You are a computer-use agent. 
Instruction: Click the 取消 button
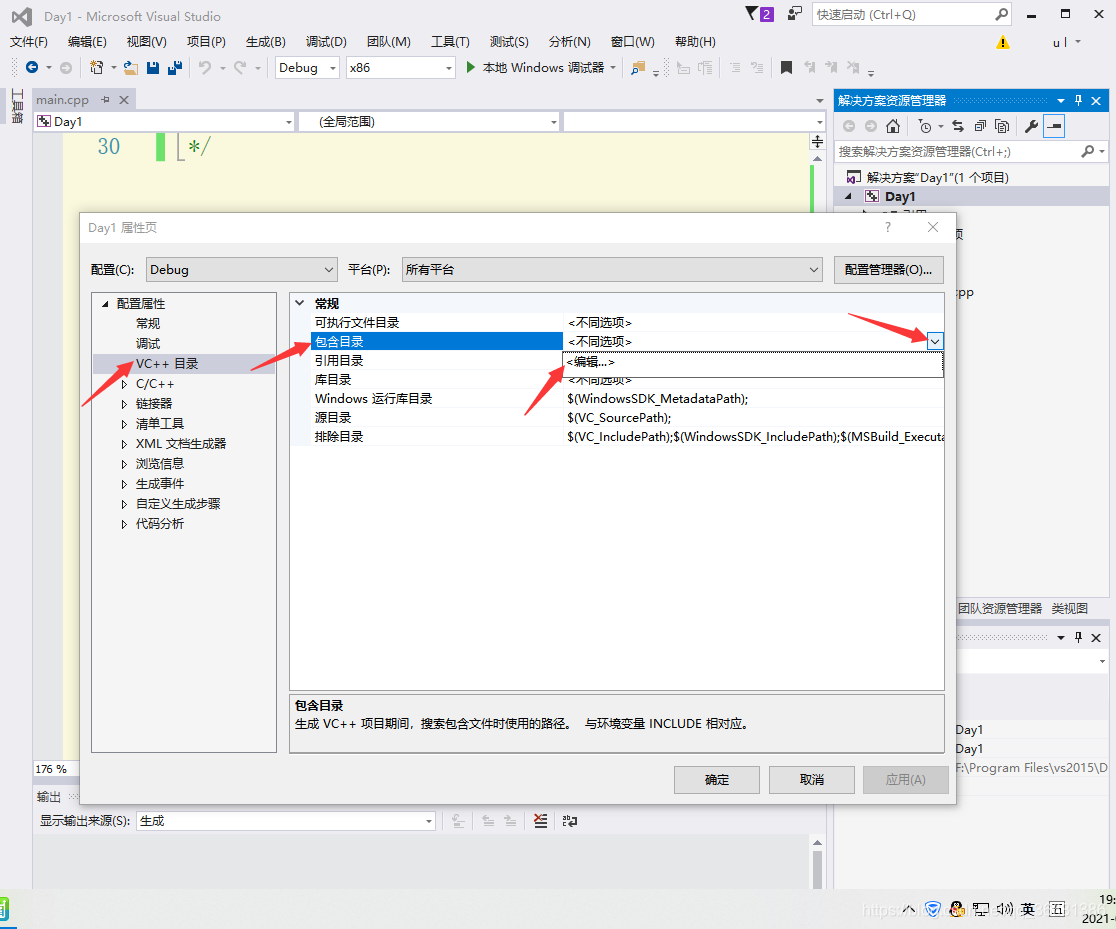[811, 780]
